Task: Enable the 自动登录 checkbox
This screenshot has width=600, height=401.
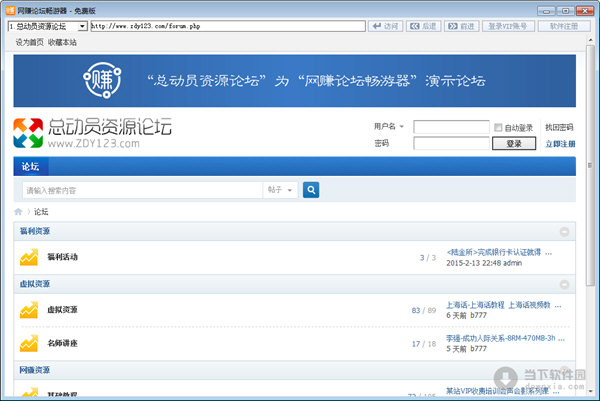Action: [x=498, y=127]
